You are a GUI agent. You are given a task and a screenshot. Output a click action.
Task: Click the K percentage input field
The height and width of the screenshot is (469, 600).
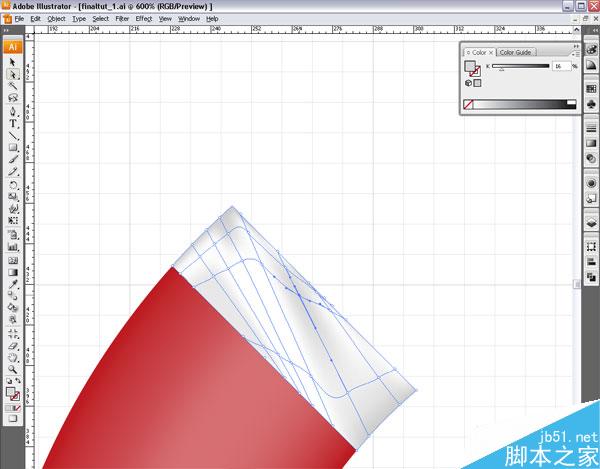[561, 67]
